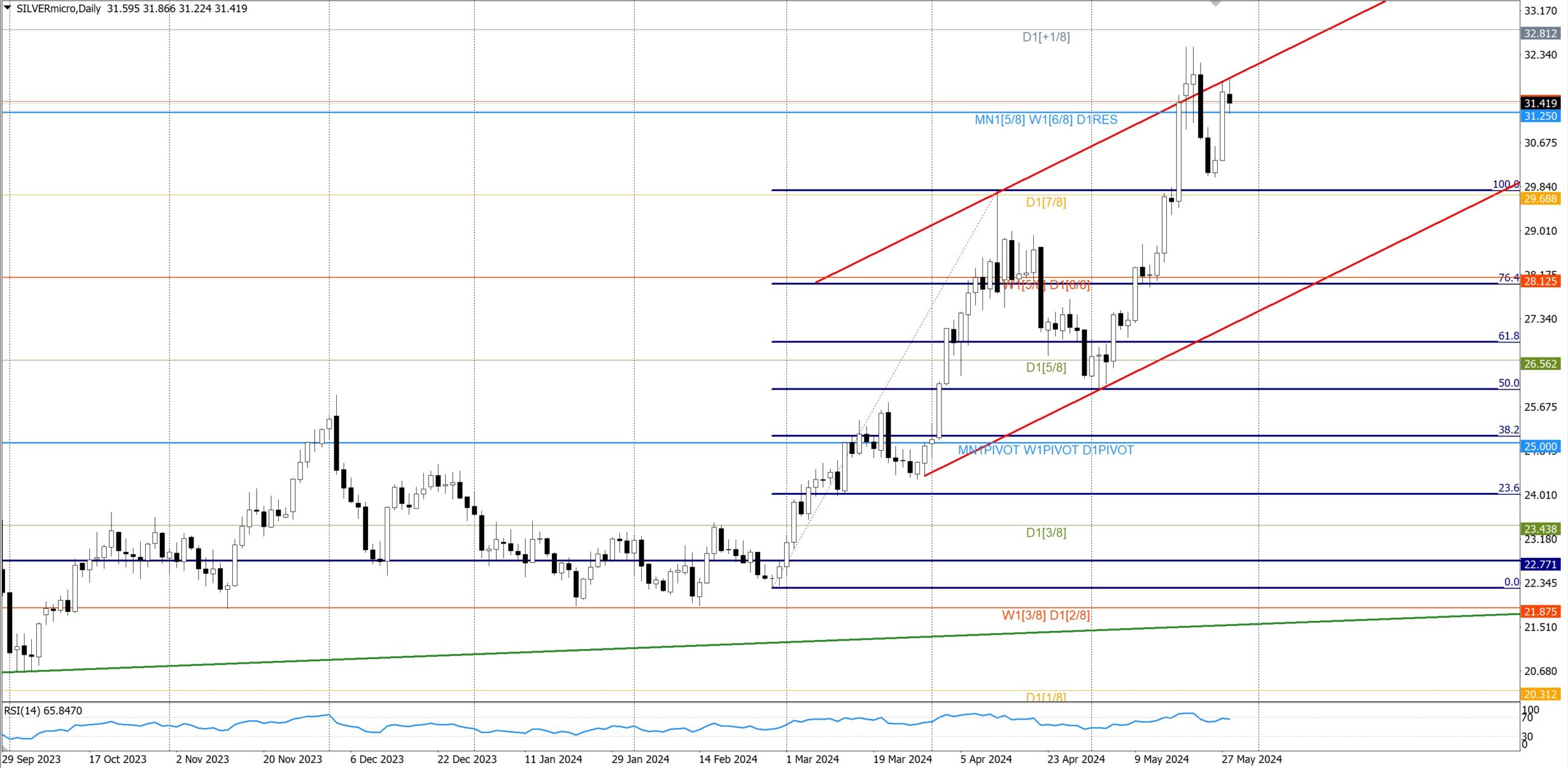
Task: Click the D1[+1/8] level label
Action: 1046,37
